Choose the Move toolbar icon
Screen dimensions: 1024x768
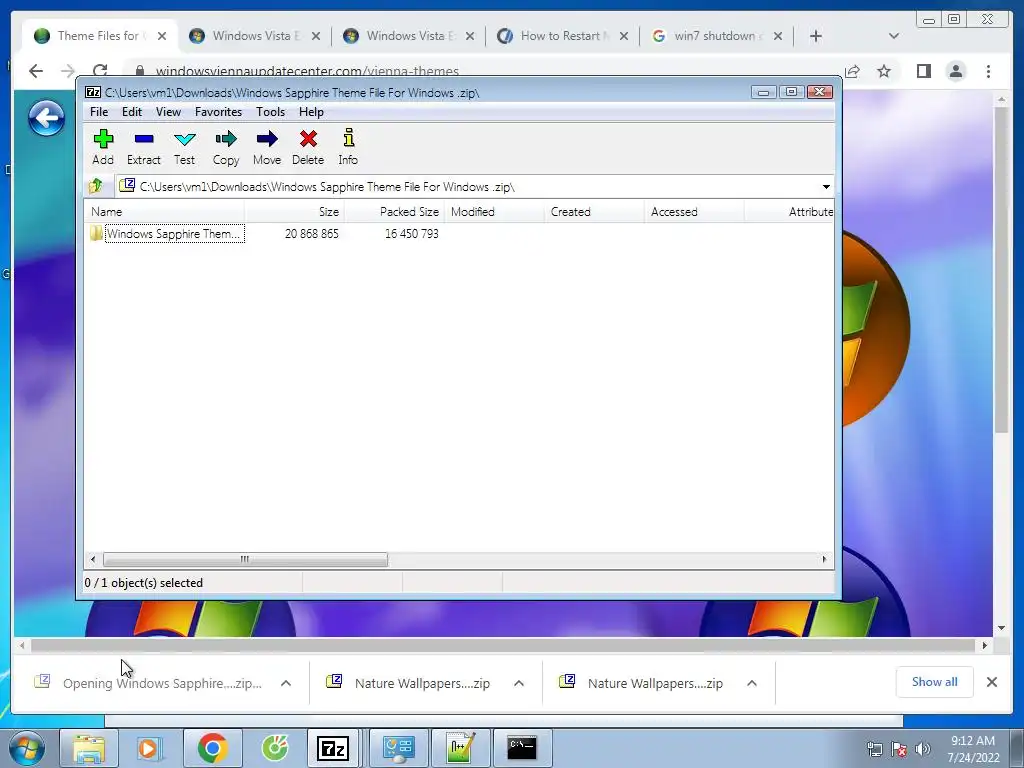click(266, 147)
